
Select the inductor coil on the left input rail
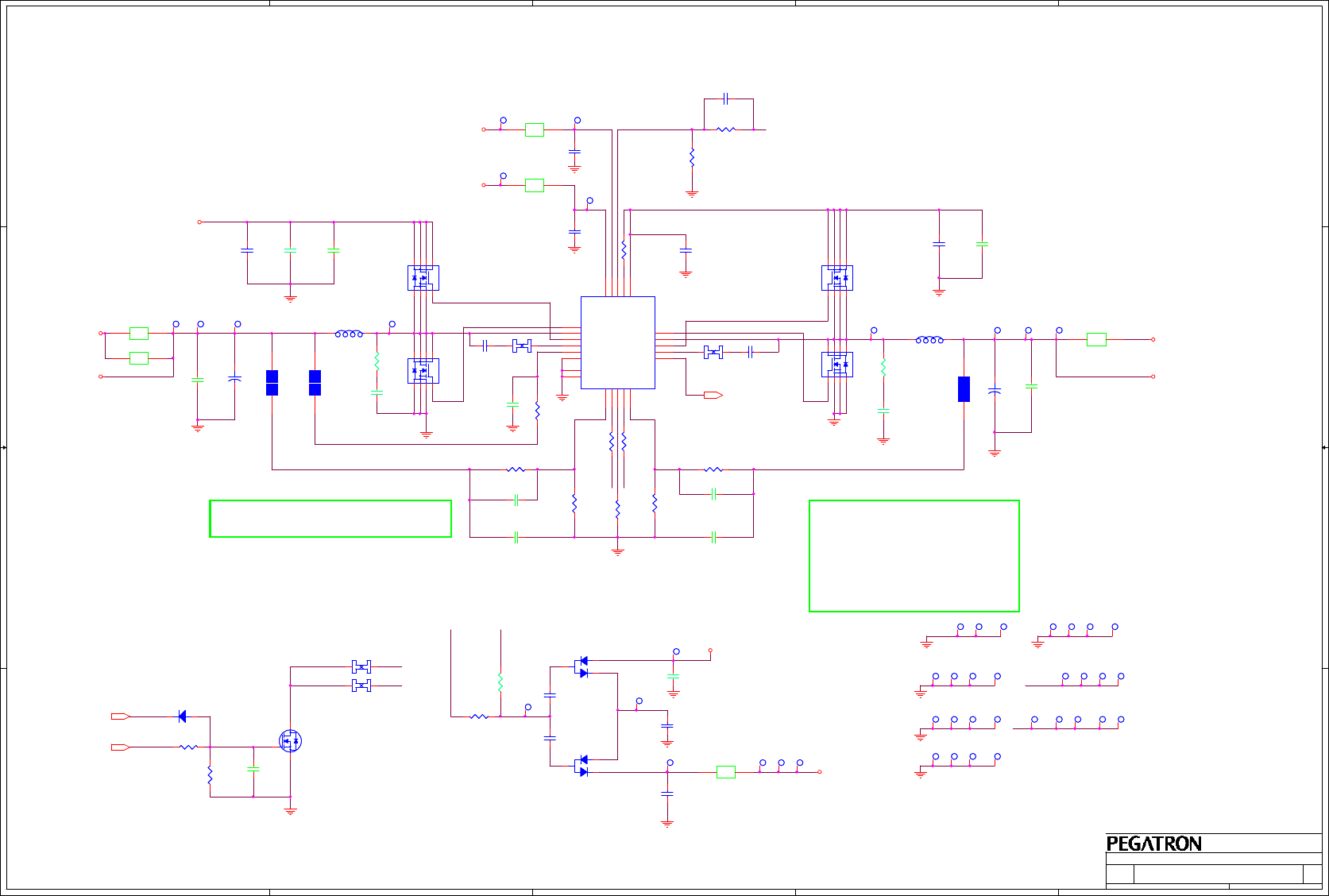(349, 334)
